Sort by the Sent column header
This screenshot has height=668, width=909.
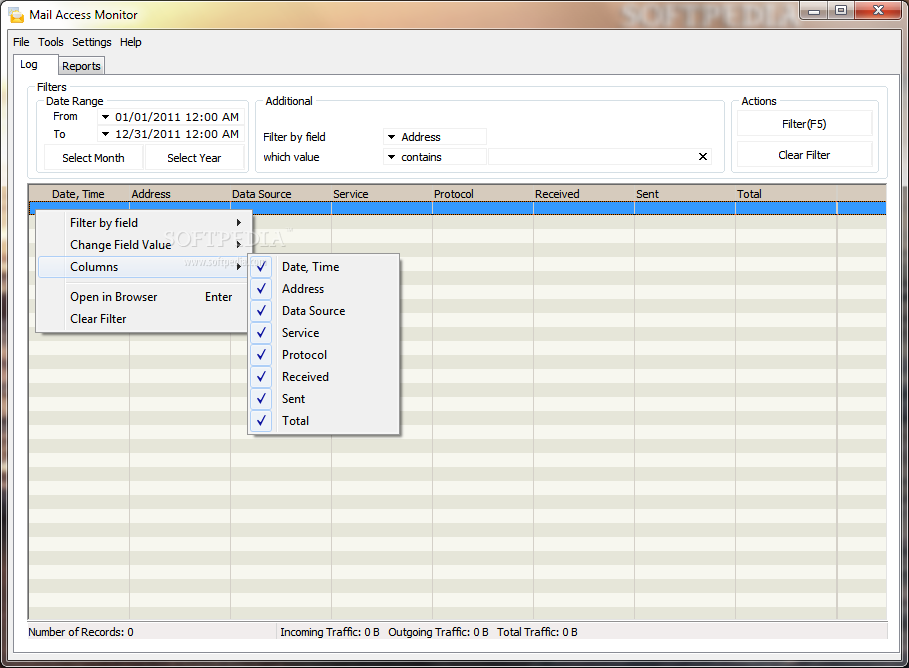685,194
